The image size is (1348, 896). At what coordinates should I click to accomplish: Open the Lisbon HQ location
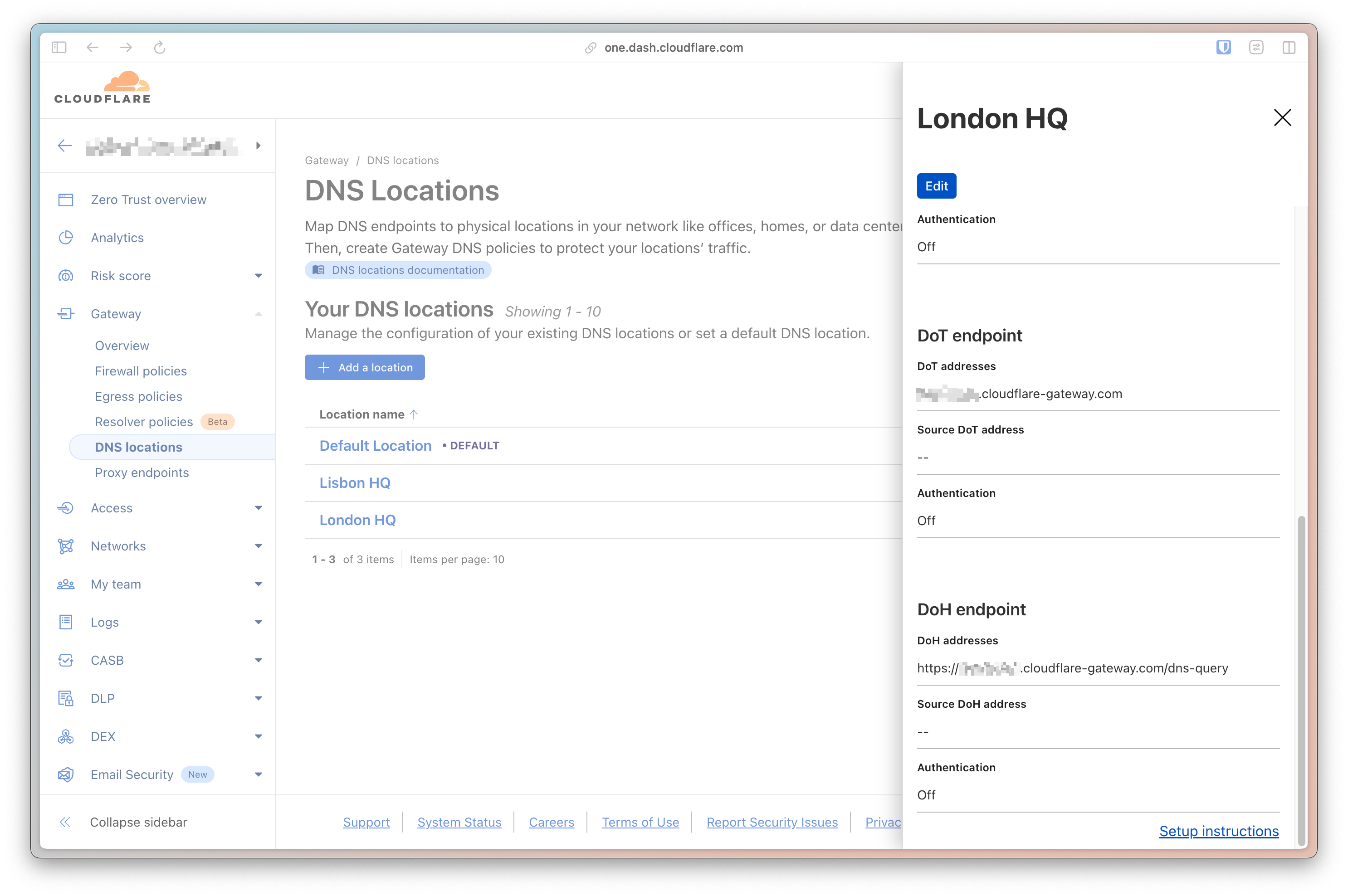click(x=354, y=483)
